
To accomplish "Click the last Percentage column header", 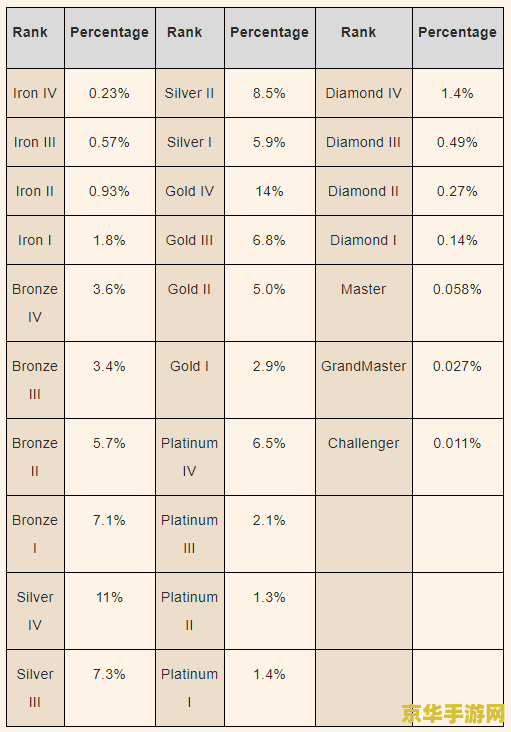I will pos(458,38).
